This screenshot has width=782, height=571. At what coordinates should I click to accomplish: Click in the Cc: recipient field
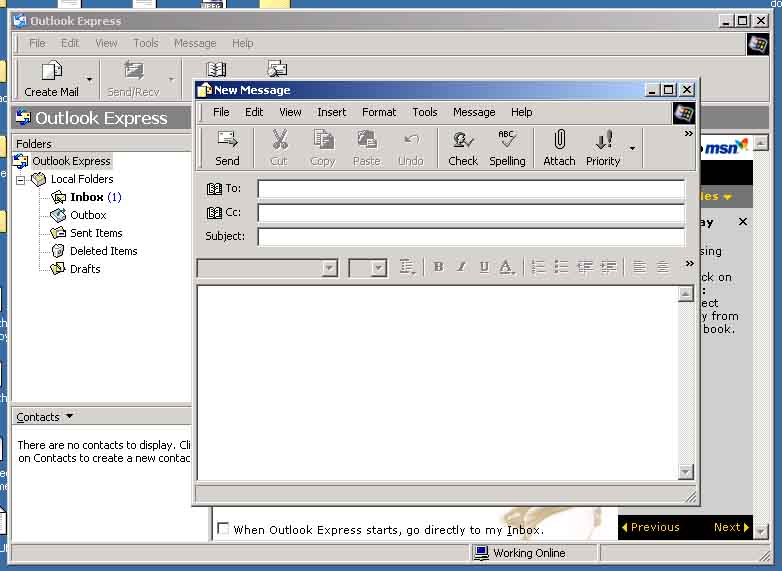[471, 213]
